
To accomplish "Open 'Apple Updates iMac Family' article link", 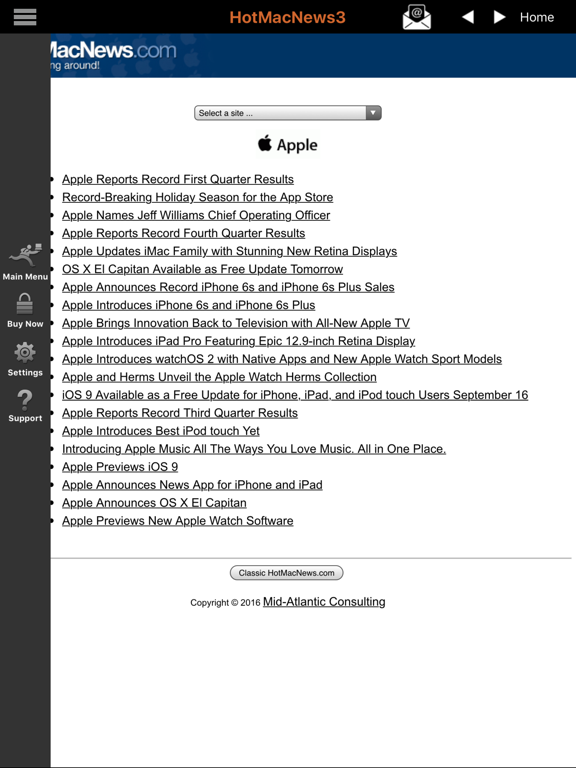I will click(x=229, y=251).
